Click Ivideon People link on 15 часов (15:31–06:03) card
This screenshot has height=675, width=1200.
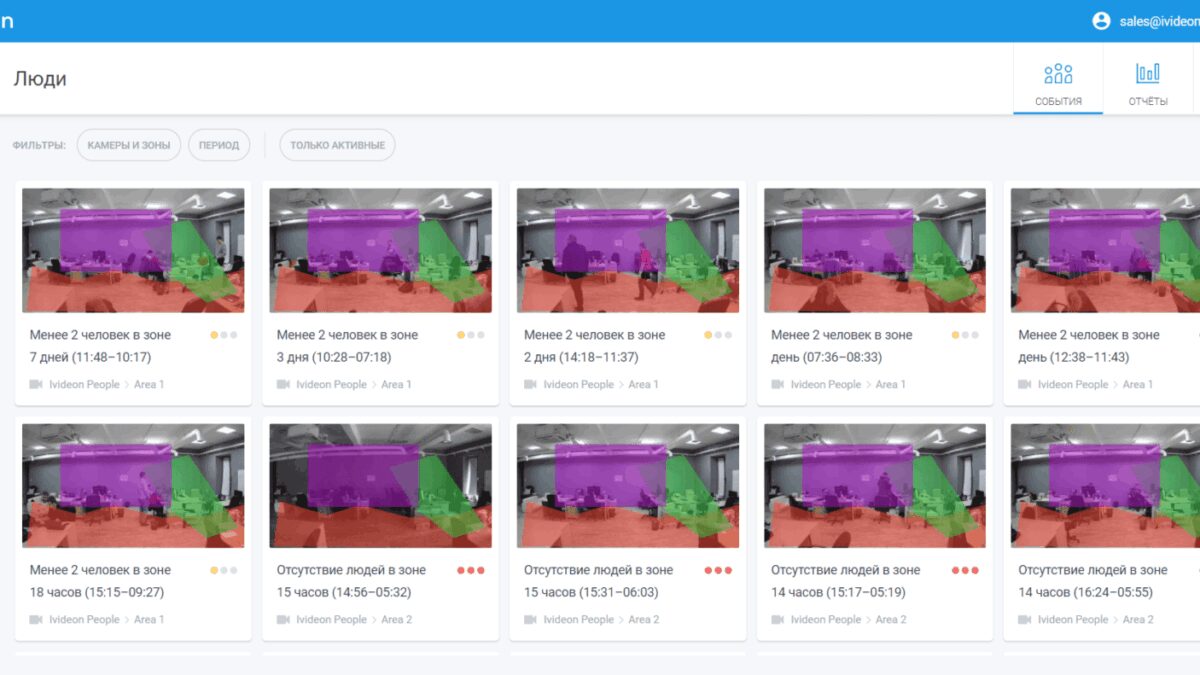(579, 619)
